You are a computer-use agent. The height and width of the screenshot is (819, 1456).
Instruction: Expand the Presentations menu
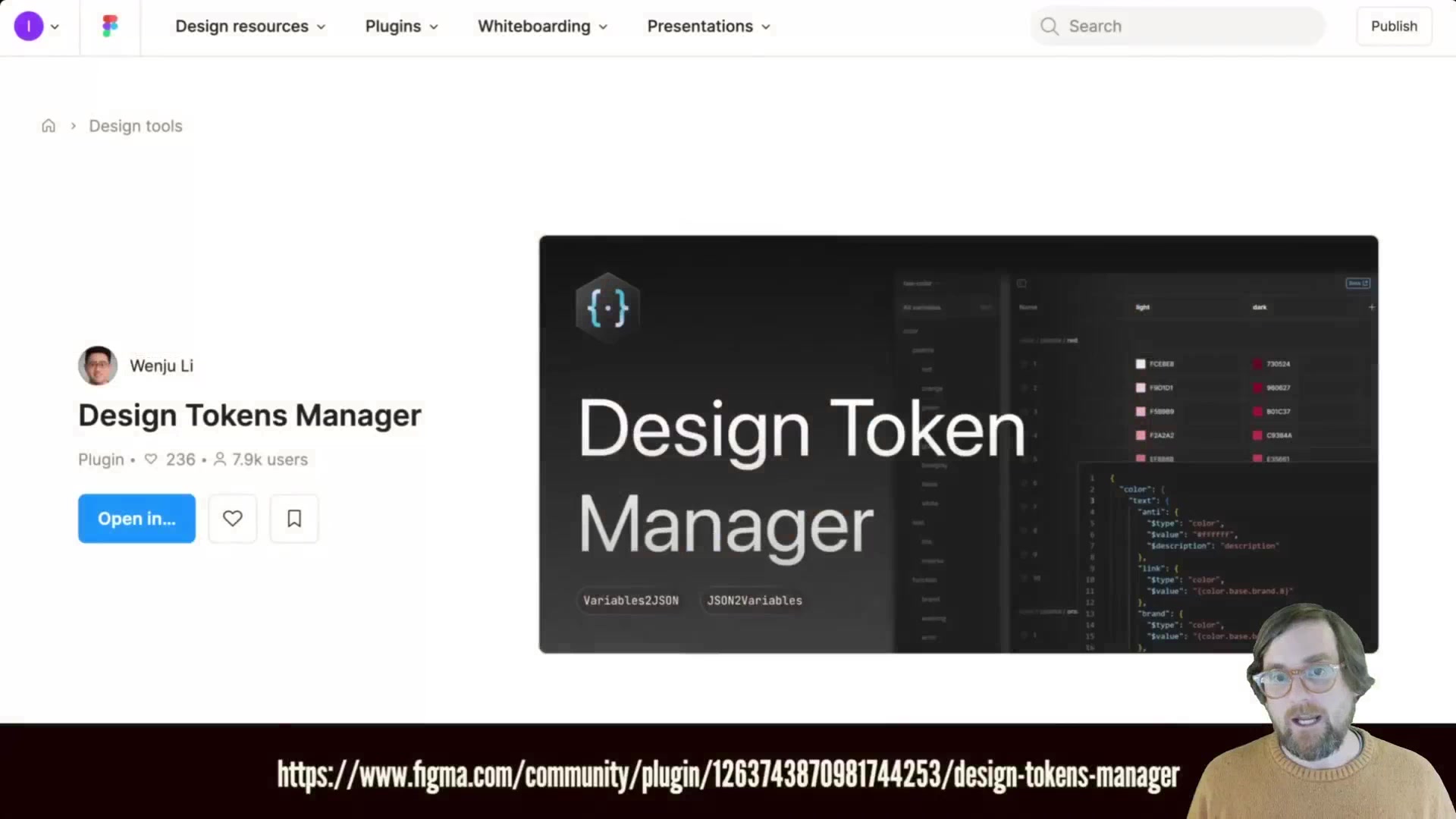coord(709,27)
